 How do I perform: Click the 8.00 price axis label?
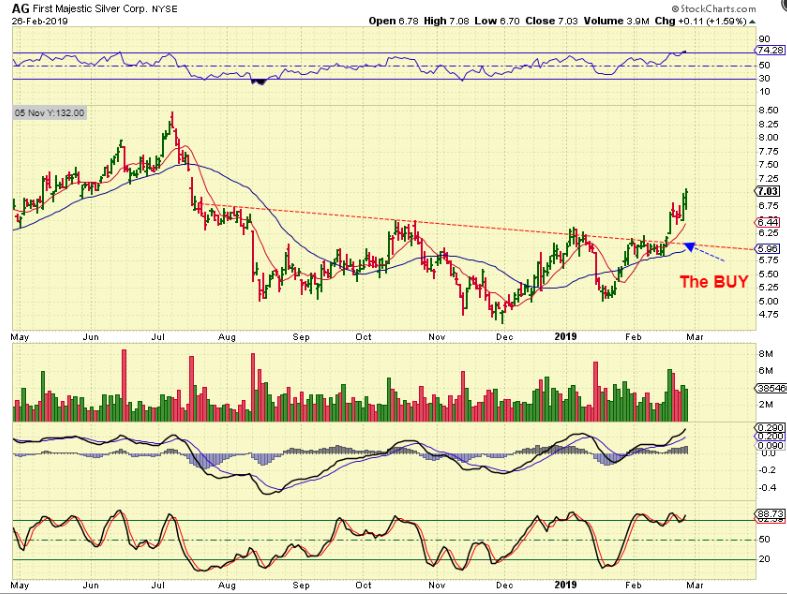click(x=769, y=137)
